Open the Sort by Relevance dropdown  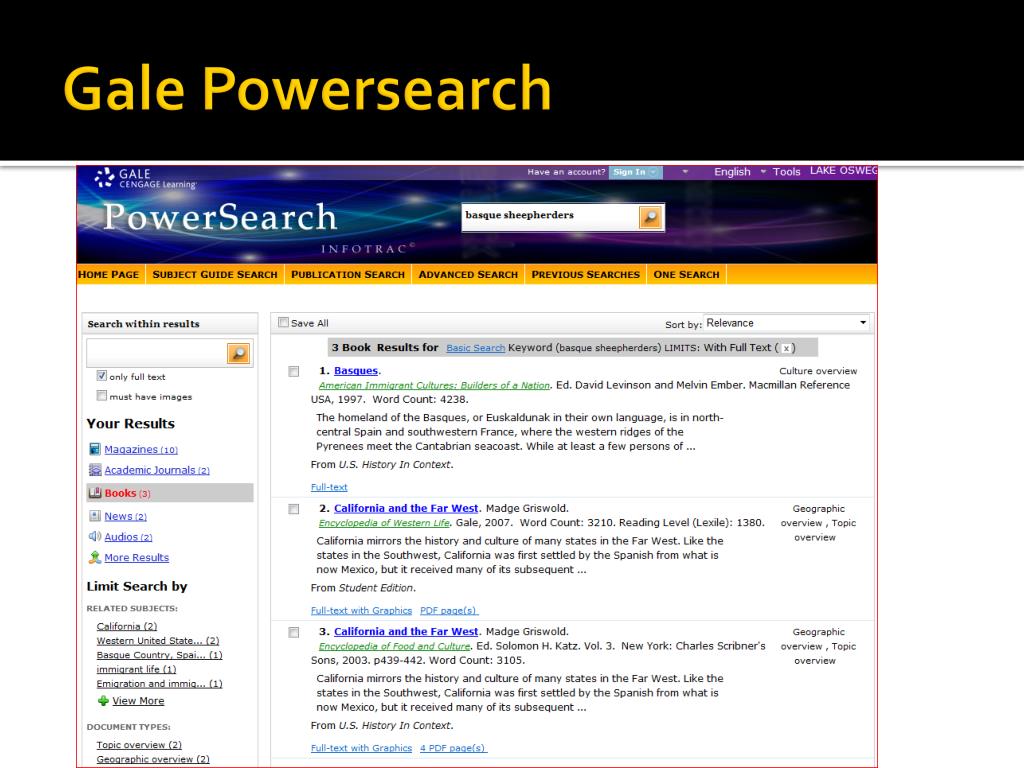point(786,323)
